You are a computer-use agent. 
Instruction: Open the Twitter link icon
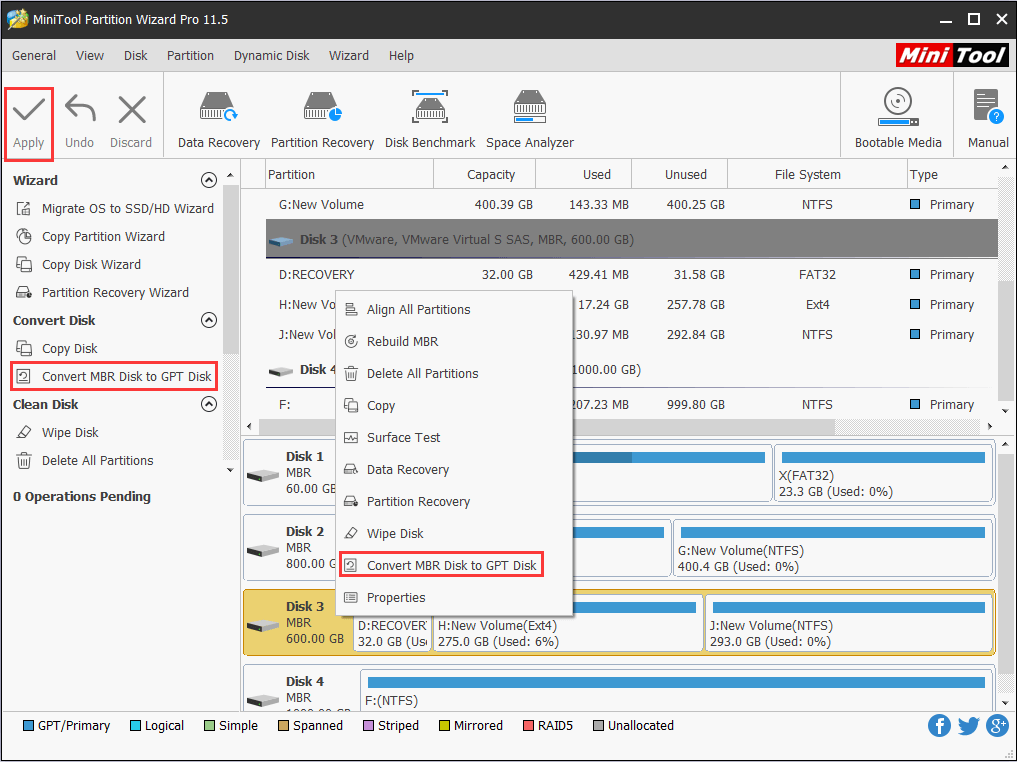968,726
